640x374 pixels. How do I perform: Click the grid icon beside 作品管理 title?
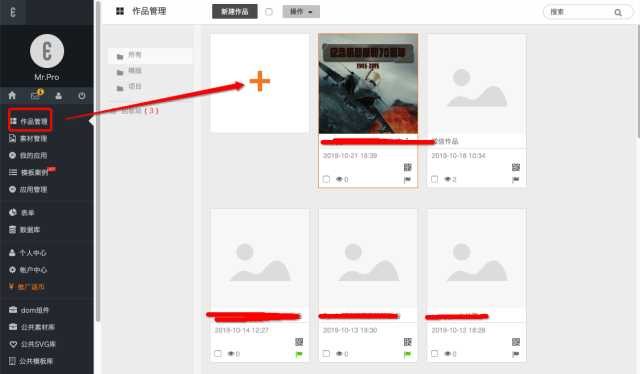[x=120, y=11]
